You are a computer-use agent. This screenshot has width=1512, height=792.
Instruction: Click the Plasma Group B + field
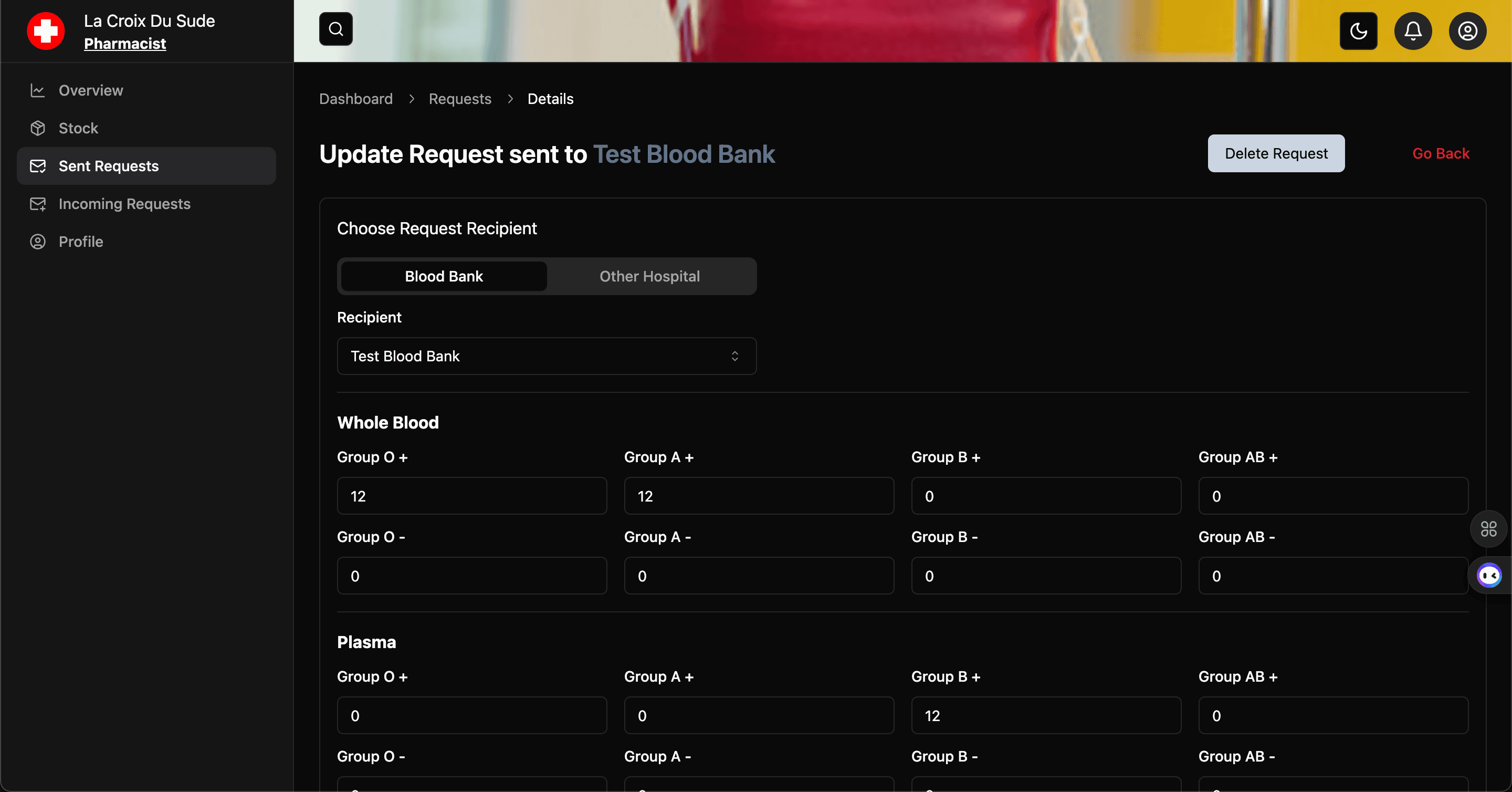point(1045,716)
